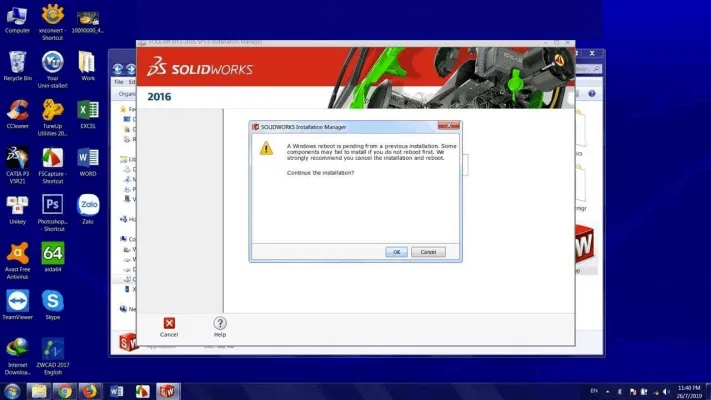711x400 pixels.
Task: Open TeamViewer desktop icon
Action: (17, 305)
